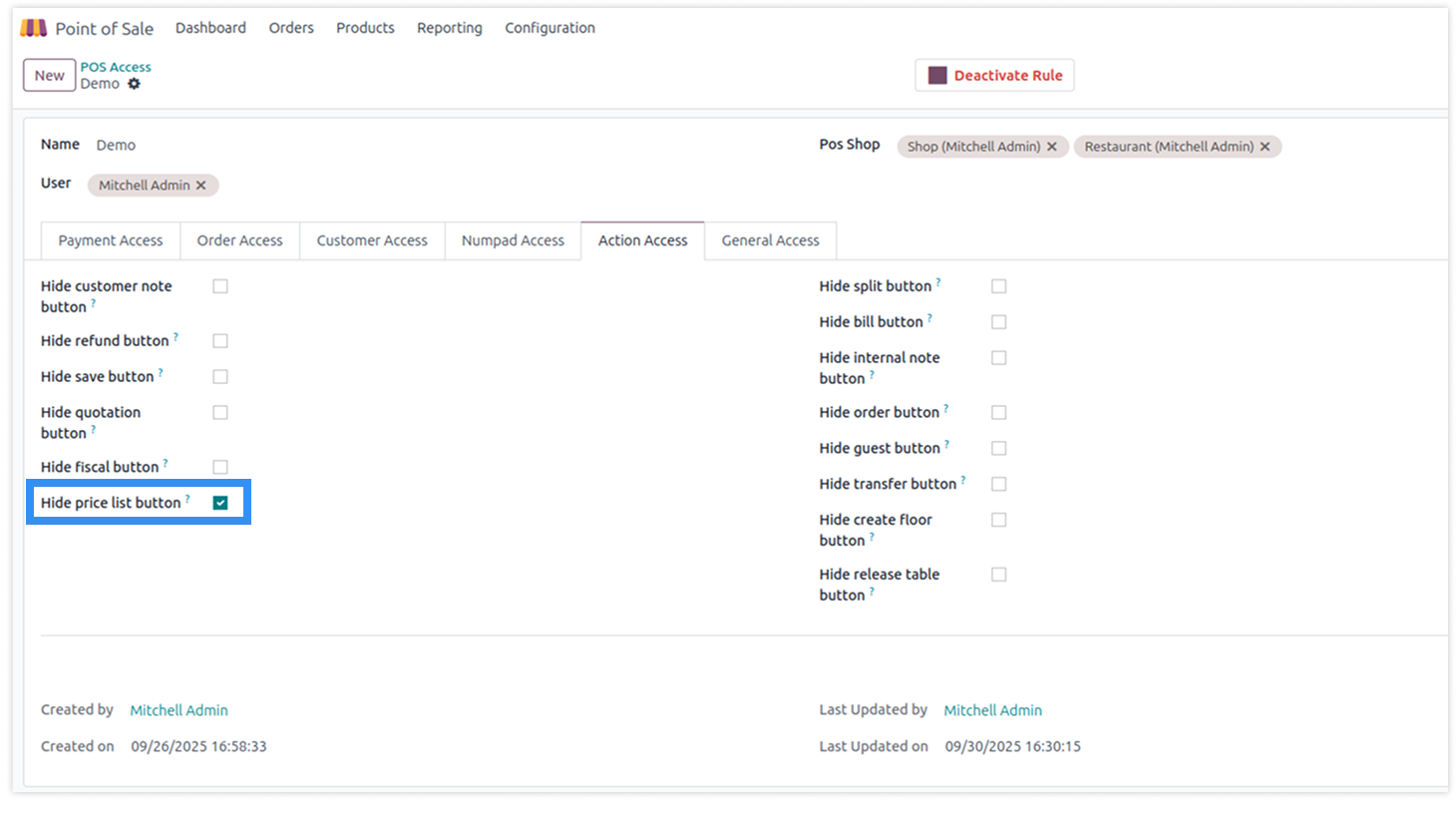Image resolution: width=1456 pixels, height=822 pixels.
Task: Click help icon next to Hide split button
Action: [x=938, y=282]
